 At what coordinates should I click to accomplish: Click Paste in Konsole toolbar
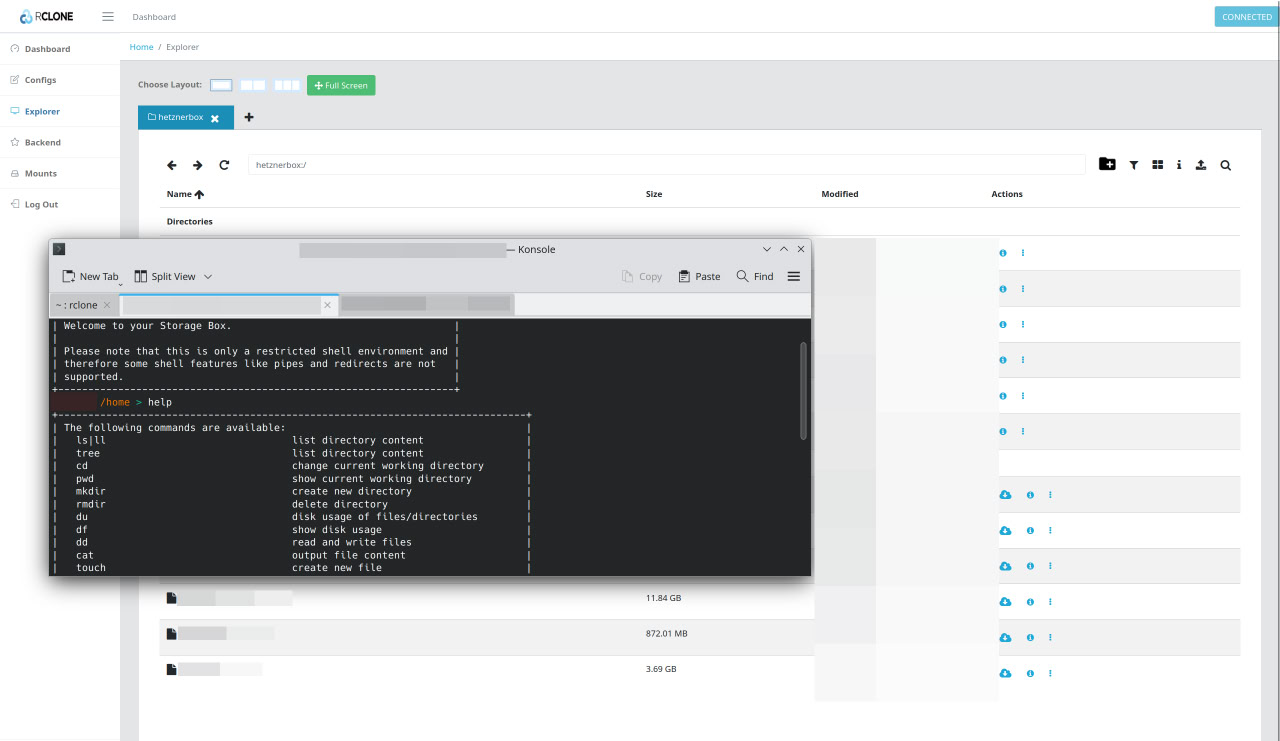click(699, 276)
